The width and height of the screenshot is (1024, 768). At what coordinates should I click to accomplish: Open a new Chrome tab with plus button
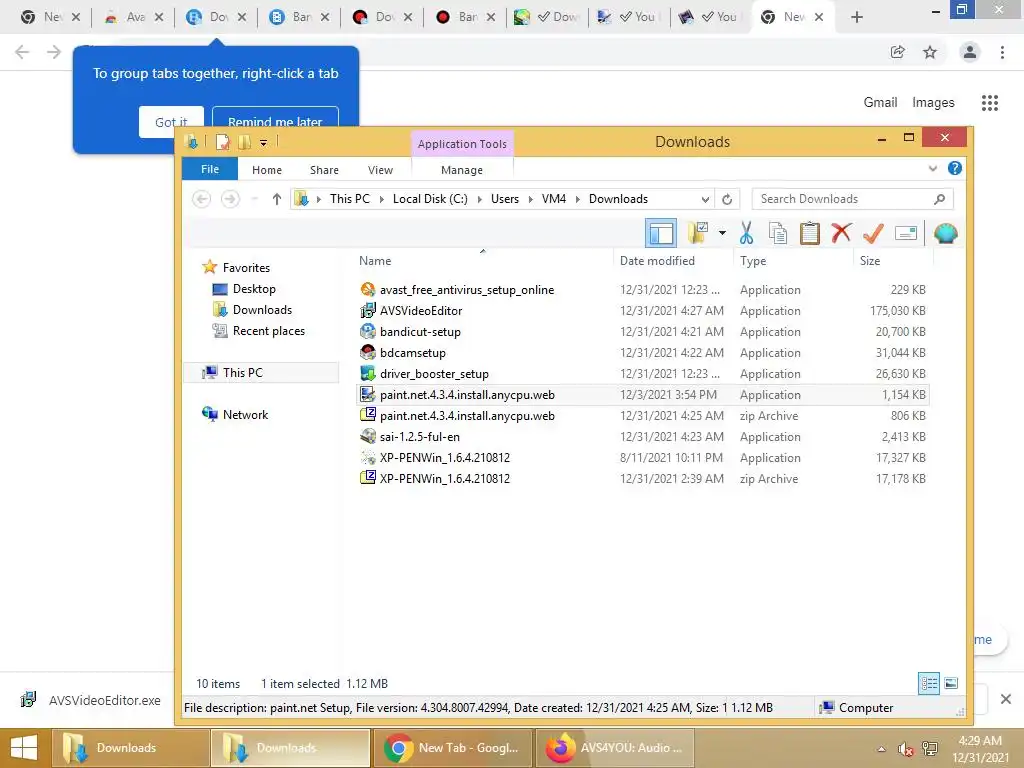pos(857,17)
